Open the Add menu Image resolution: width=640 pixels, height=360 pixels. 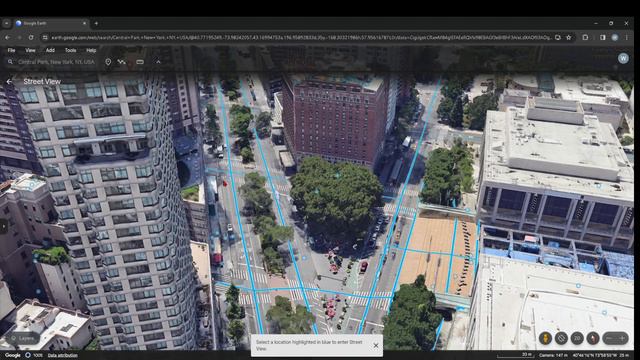tap(50, 50)
